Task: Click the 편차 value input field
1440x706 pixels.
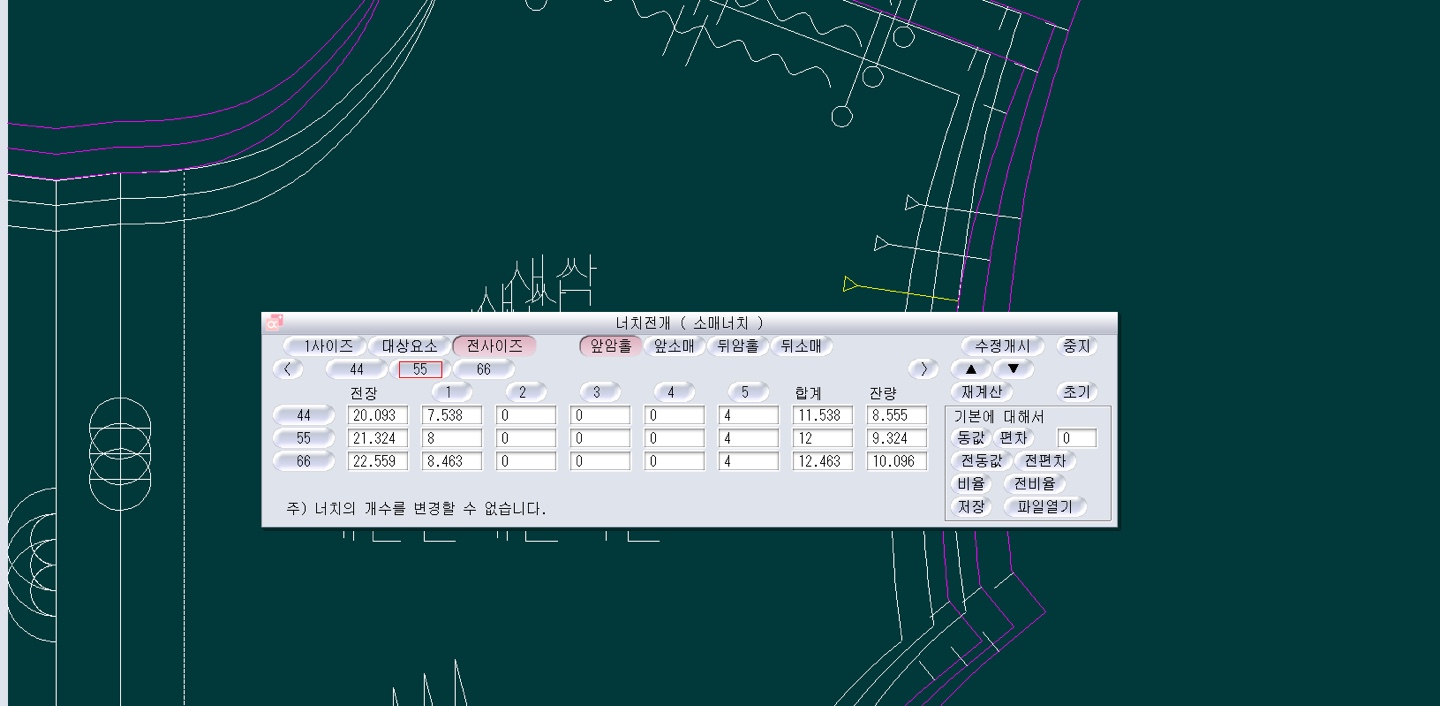Action: coord(1077,438)
